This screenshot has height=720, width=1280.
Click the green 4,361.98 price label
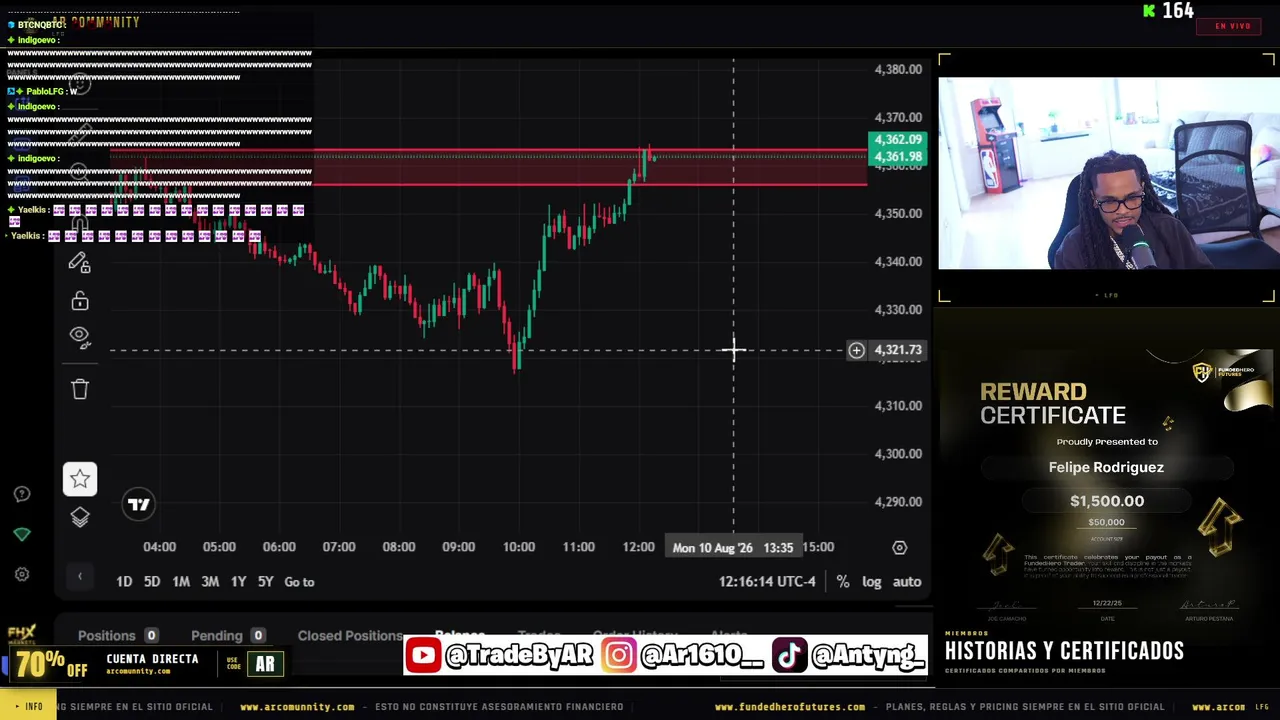coord(897,157)
